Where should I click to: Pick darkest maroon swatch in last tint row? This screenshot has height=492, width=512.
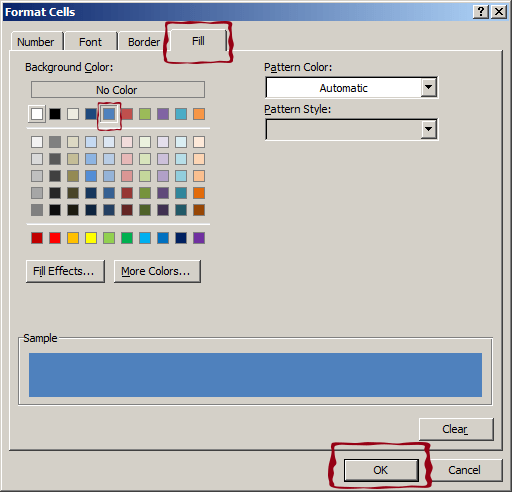coord(127,210)
